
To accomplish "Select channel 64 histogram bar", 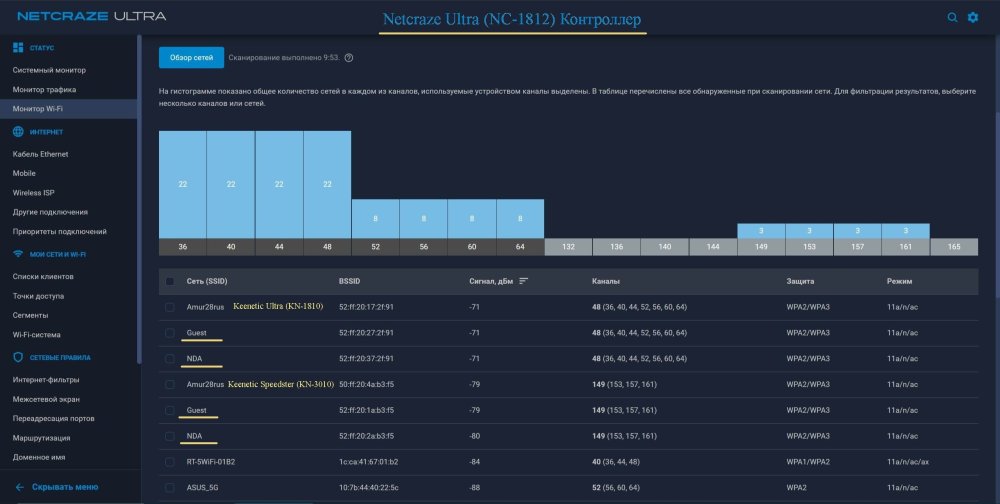I will 520,219.
